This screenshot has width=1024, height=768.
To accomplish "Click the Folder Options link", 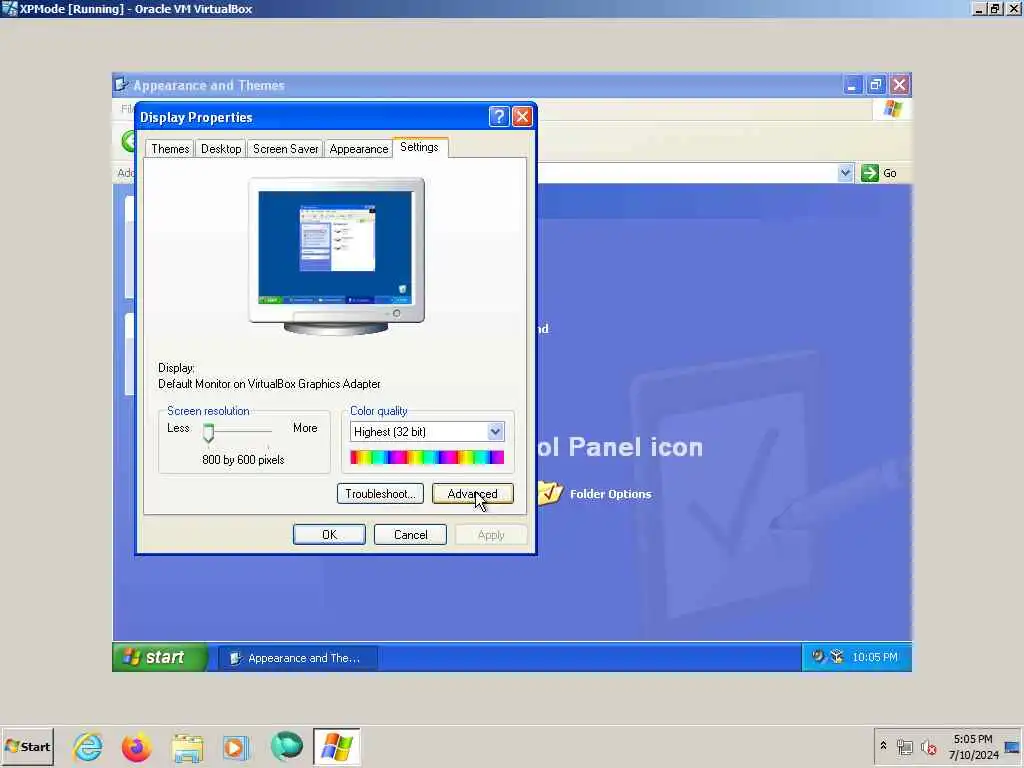I will click(x=611, y=494).
